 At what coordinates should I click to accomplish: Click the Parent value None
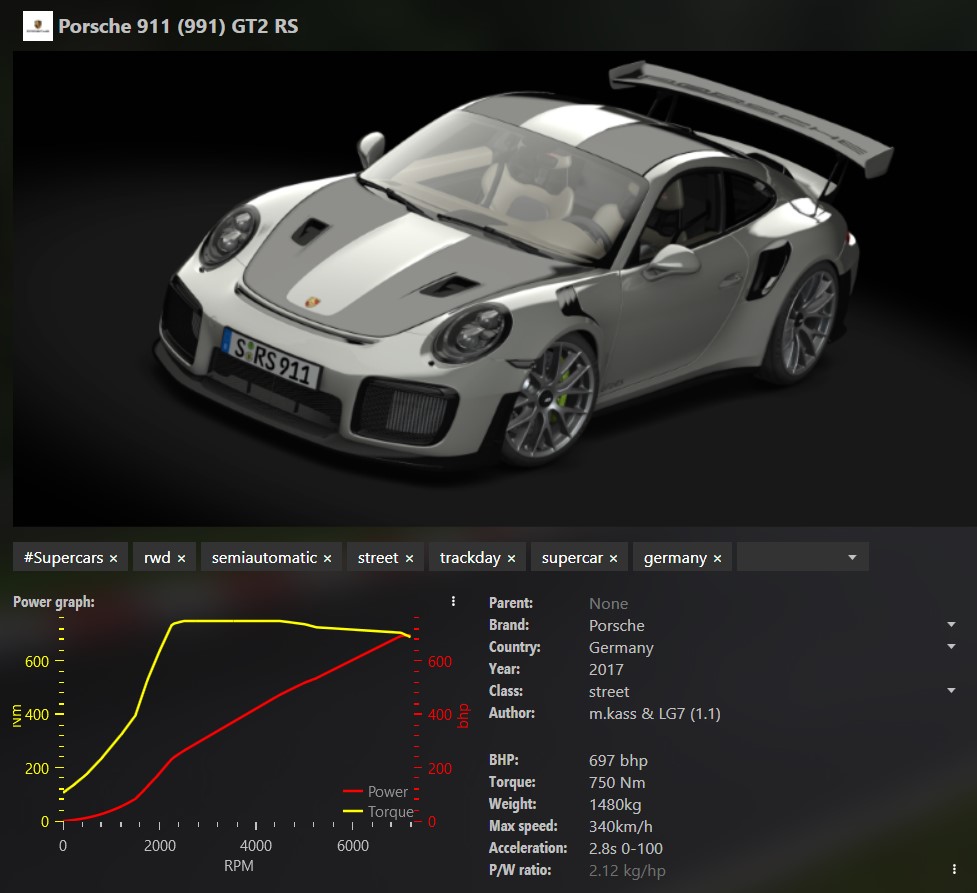(x=608, y=603)
